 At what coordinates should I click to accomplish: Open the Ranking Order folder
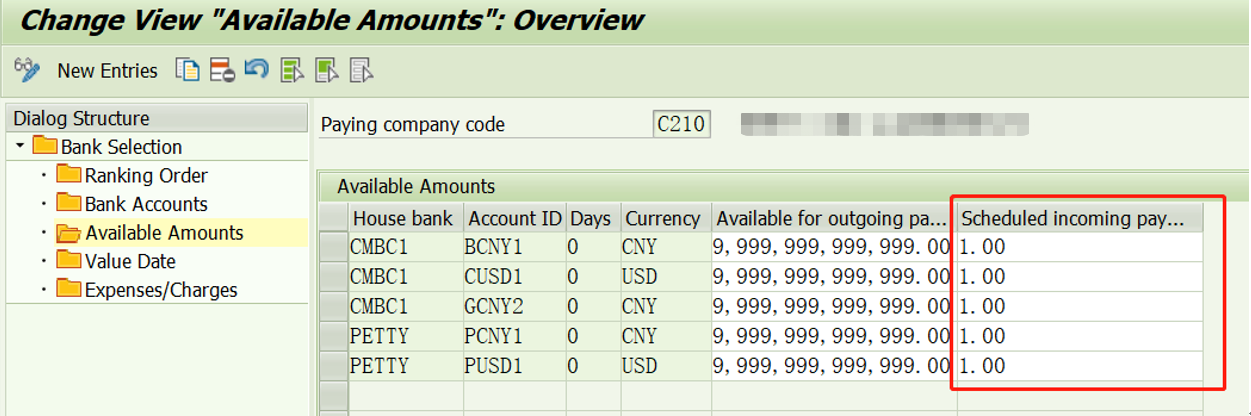coord(146,175)
